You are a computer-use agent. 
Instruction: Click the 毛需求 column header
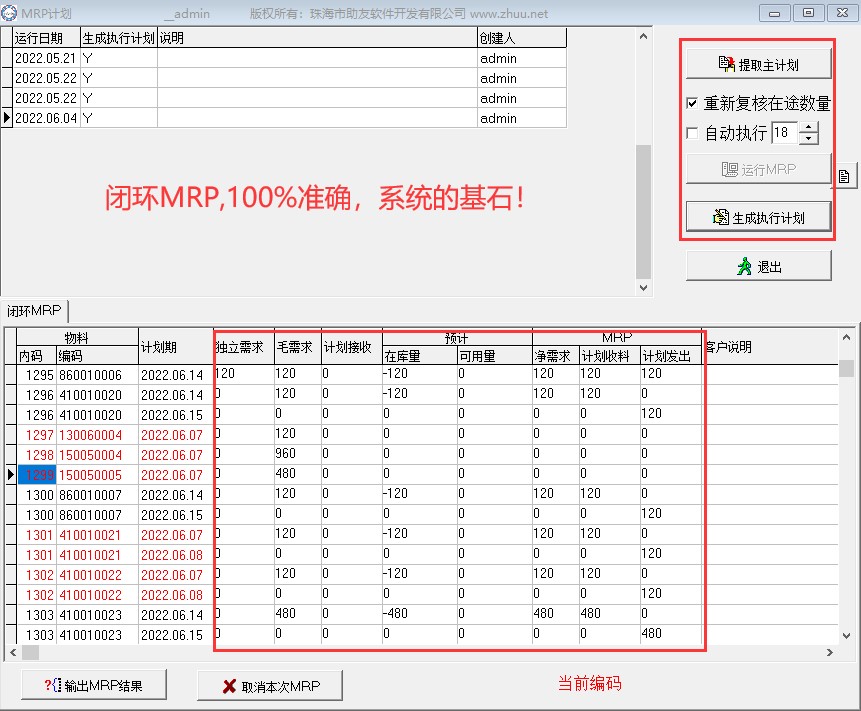pyautogui.click(x=297, y=347)
